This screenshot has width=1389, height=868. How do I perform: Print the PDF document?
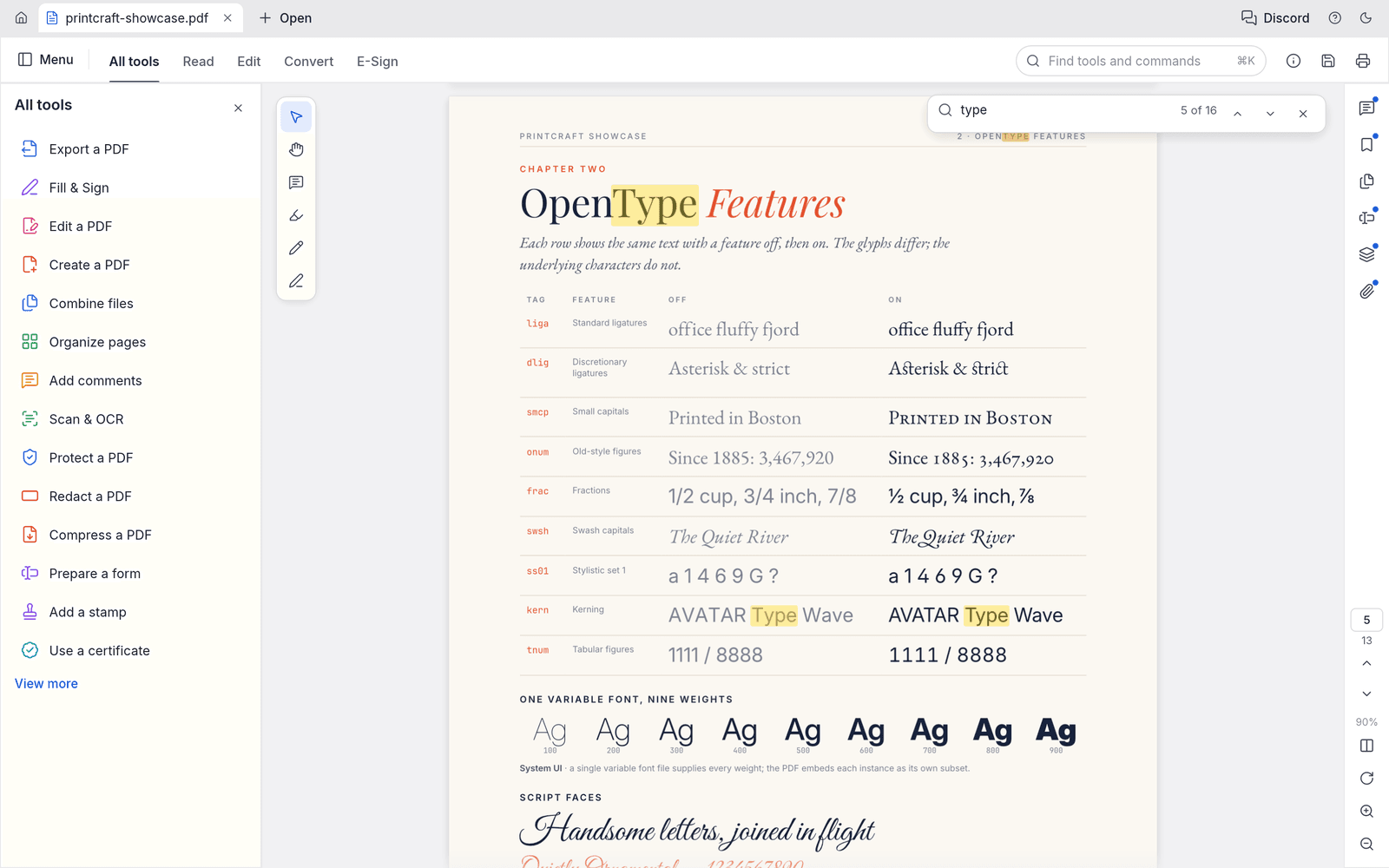(1363, 61)
